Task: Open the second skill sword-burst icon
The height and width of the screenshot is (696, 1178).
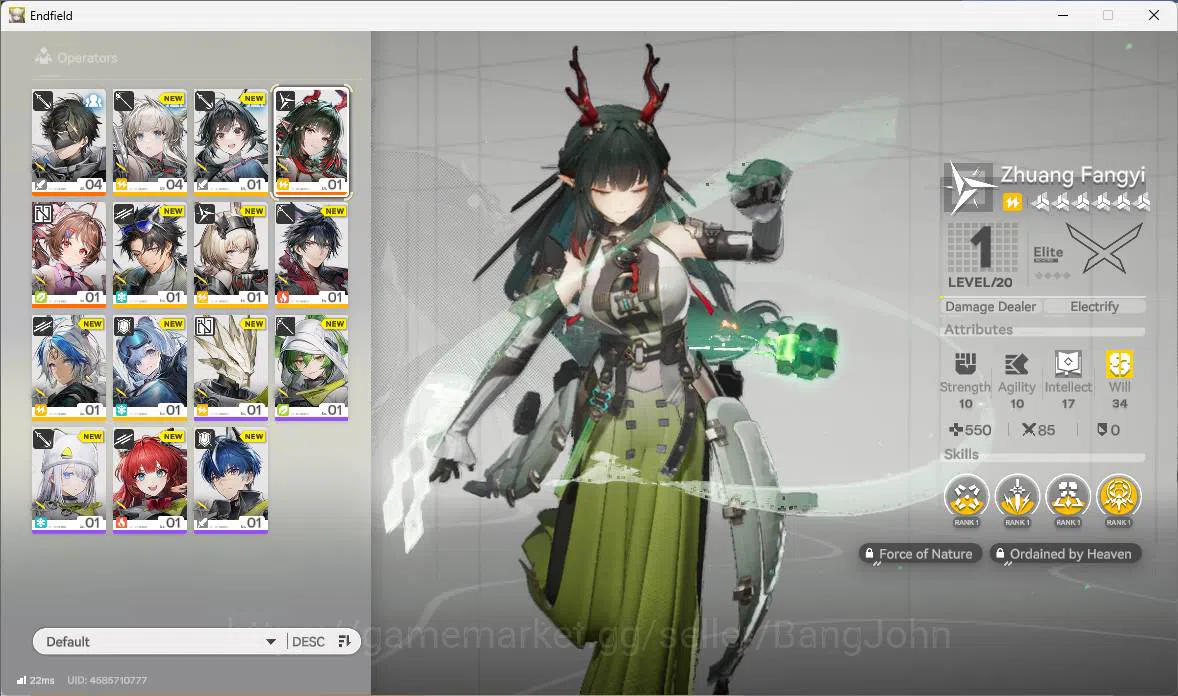Action: click(1017, 496)
